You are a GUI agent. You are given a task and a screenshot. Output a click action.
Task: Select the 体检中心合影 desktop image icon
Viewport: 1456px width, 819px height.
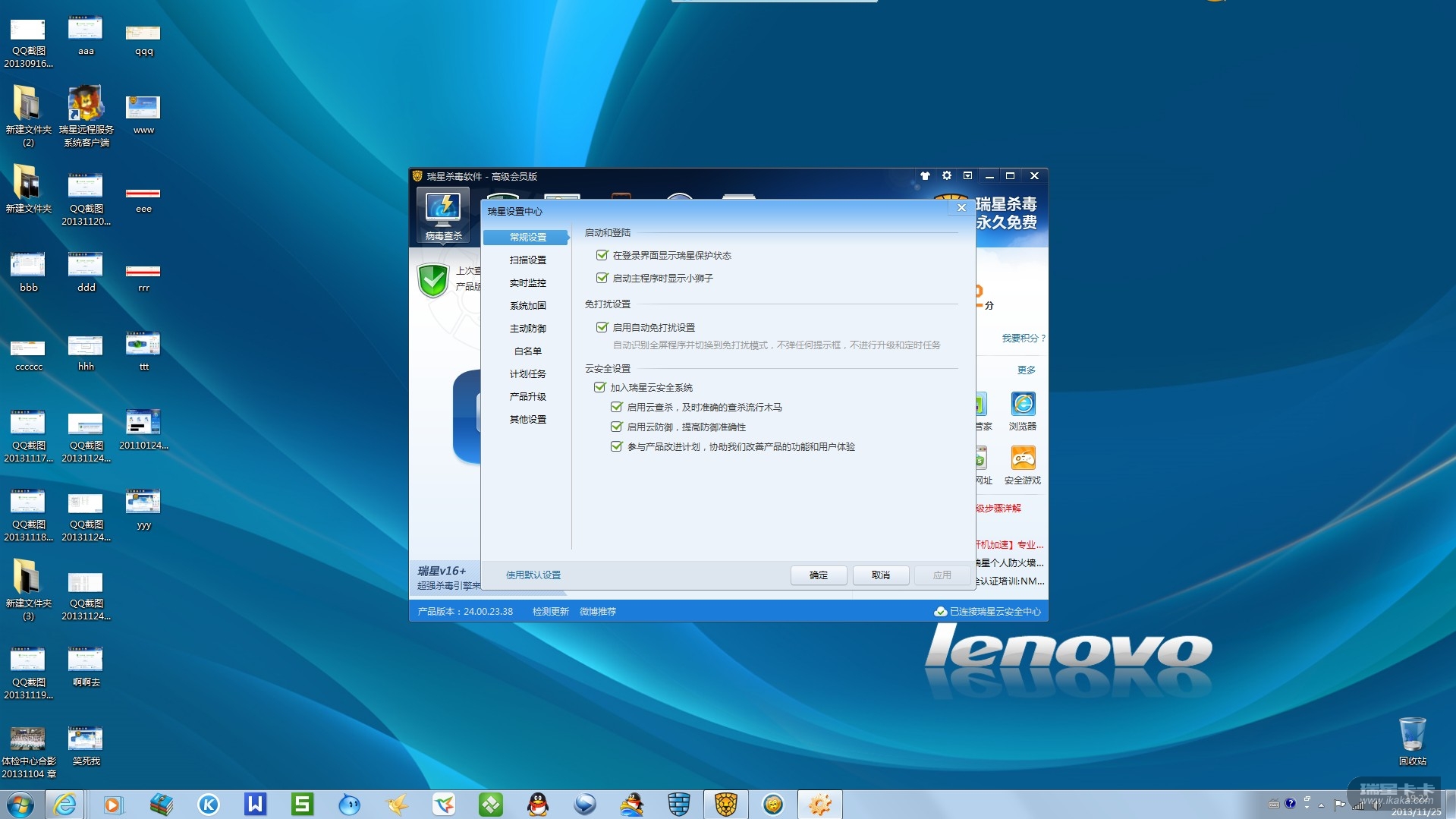29,752
